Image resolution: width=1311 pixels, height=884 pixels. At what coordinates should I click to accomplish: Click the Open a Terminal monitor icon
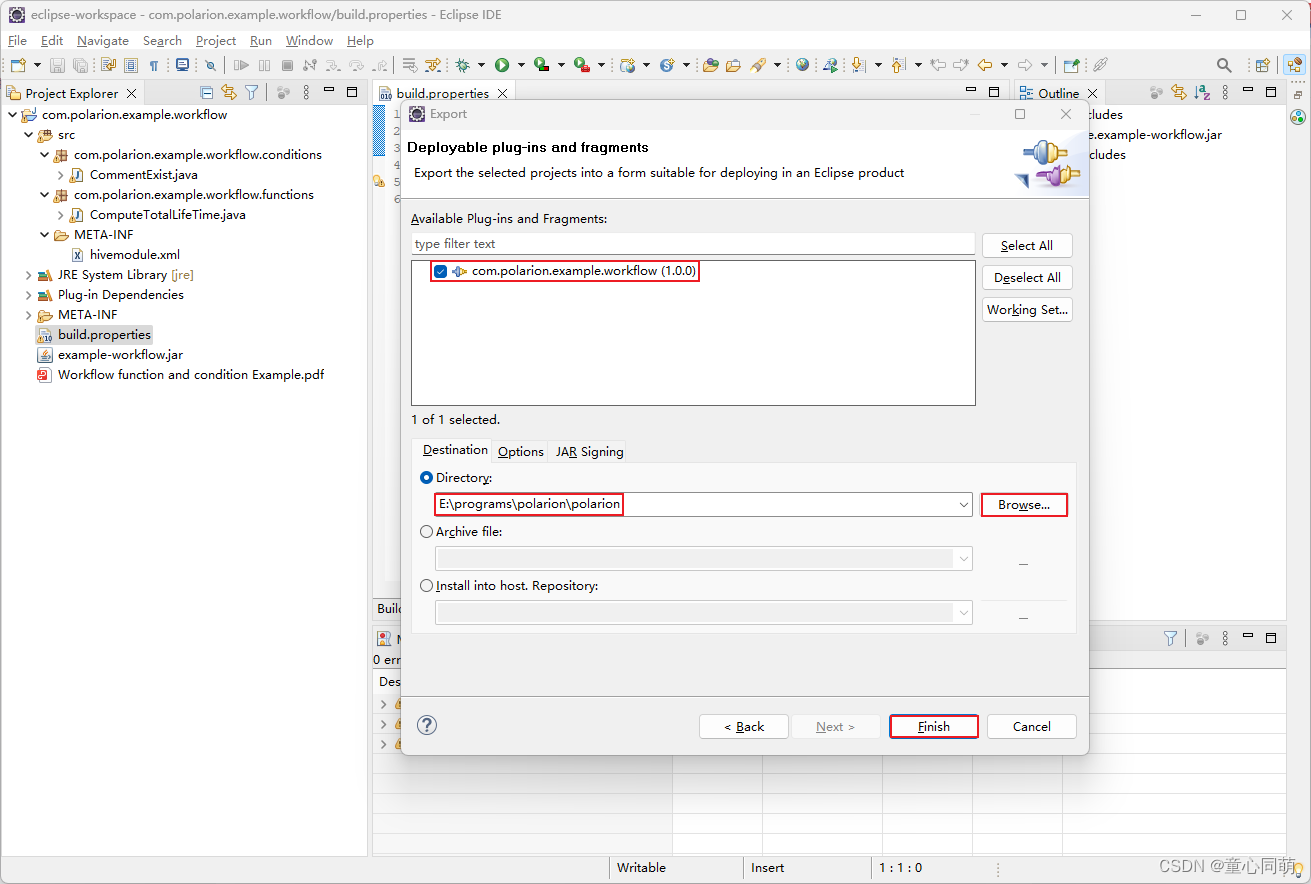point(183,65)
